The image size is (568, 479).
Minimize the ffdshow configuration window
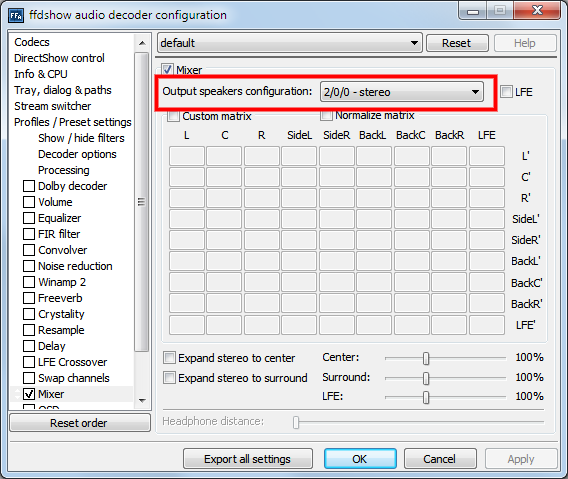473,11
